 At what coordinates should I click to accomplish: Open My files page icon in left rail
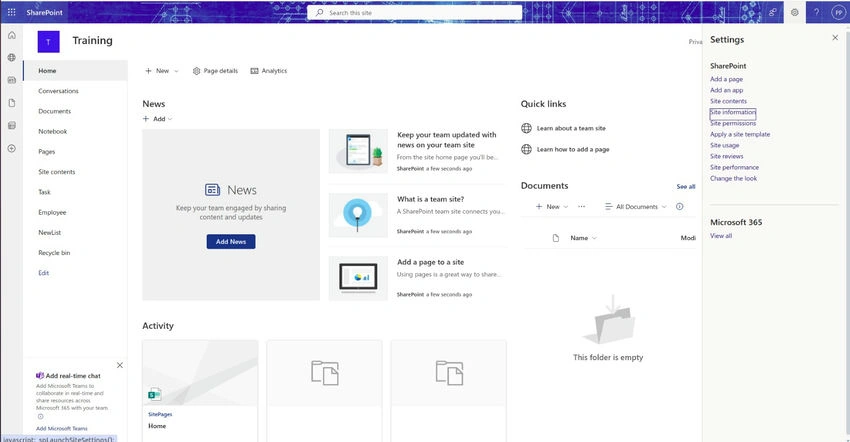pyautogui.click(x=11, y=103)
